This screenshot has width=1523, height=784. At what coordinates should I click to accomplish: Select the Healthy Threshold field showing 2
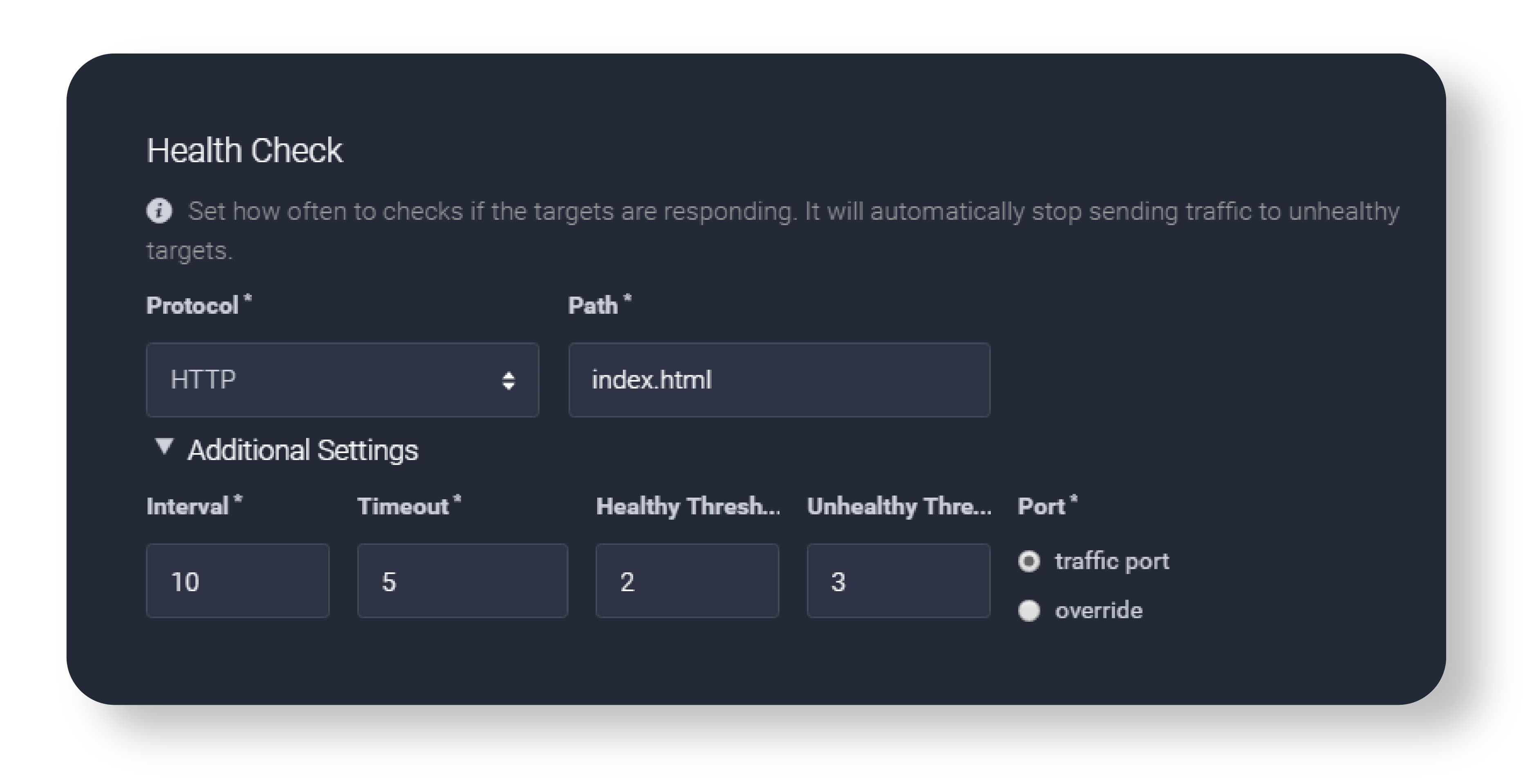(x=686, y=581)
